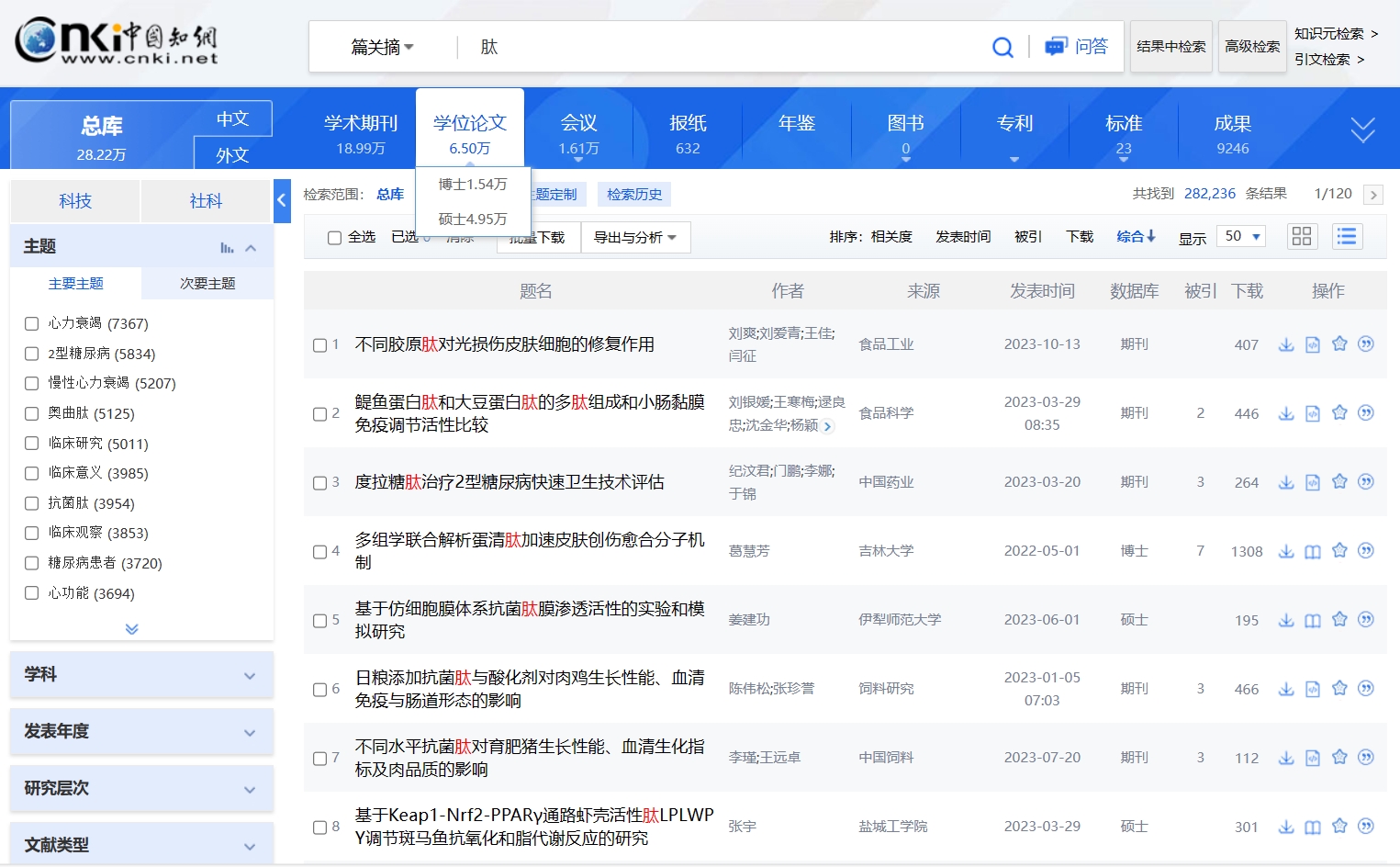The image size is (1400, 867).
Task: Favorite the 鳀鱼蛋白肽 article
Action: tap(1339, 412)
